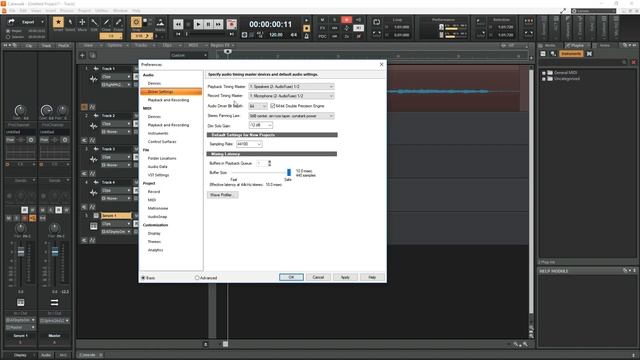Open the Custom track control dropdown

click(x=189, y=56)
